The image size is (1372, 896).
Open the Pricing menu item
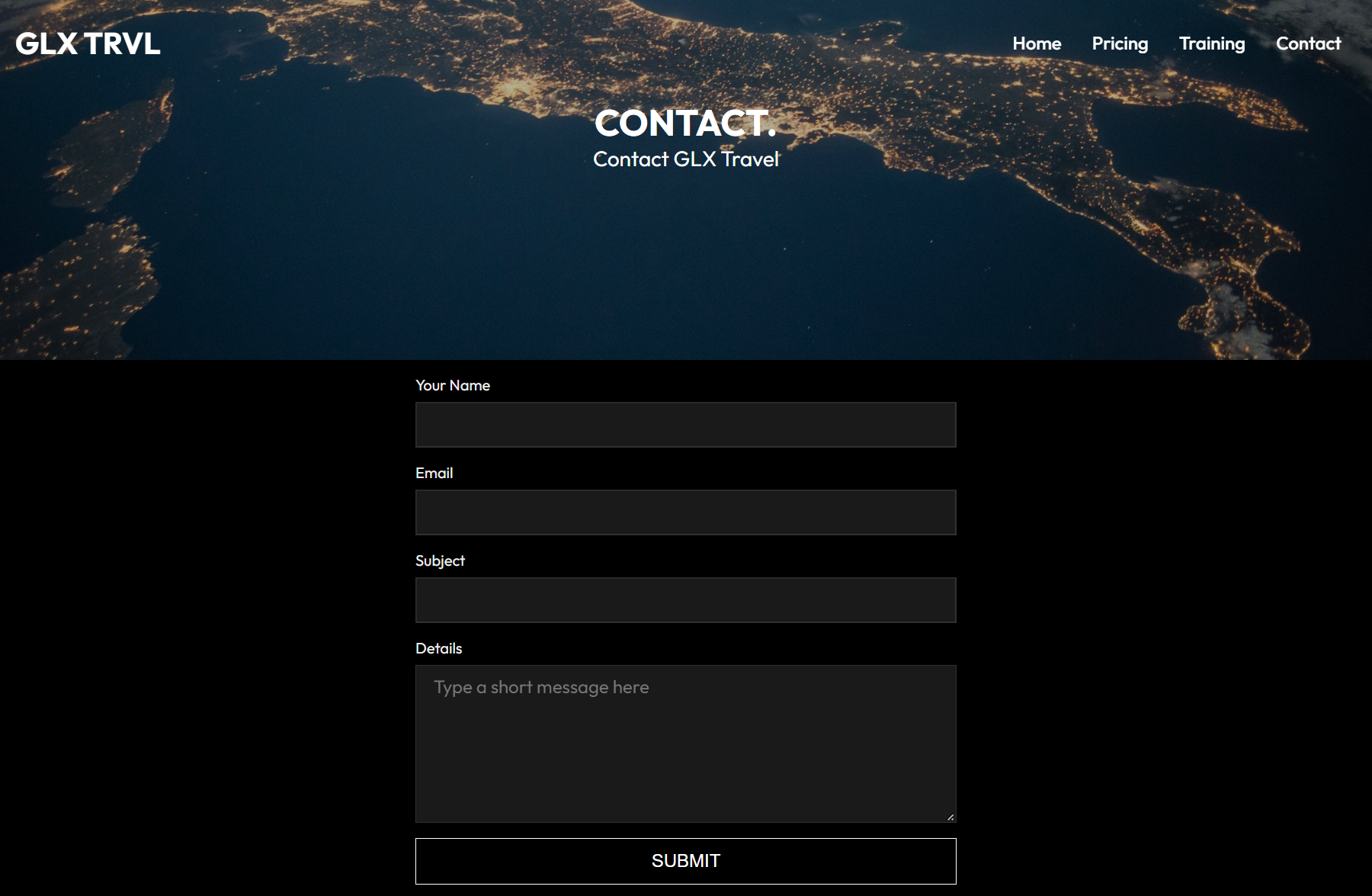(1120, 43)
